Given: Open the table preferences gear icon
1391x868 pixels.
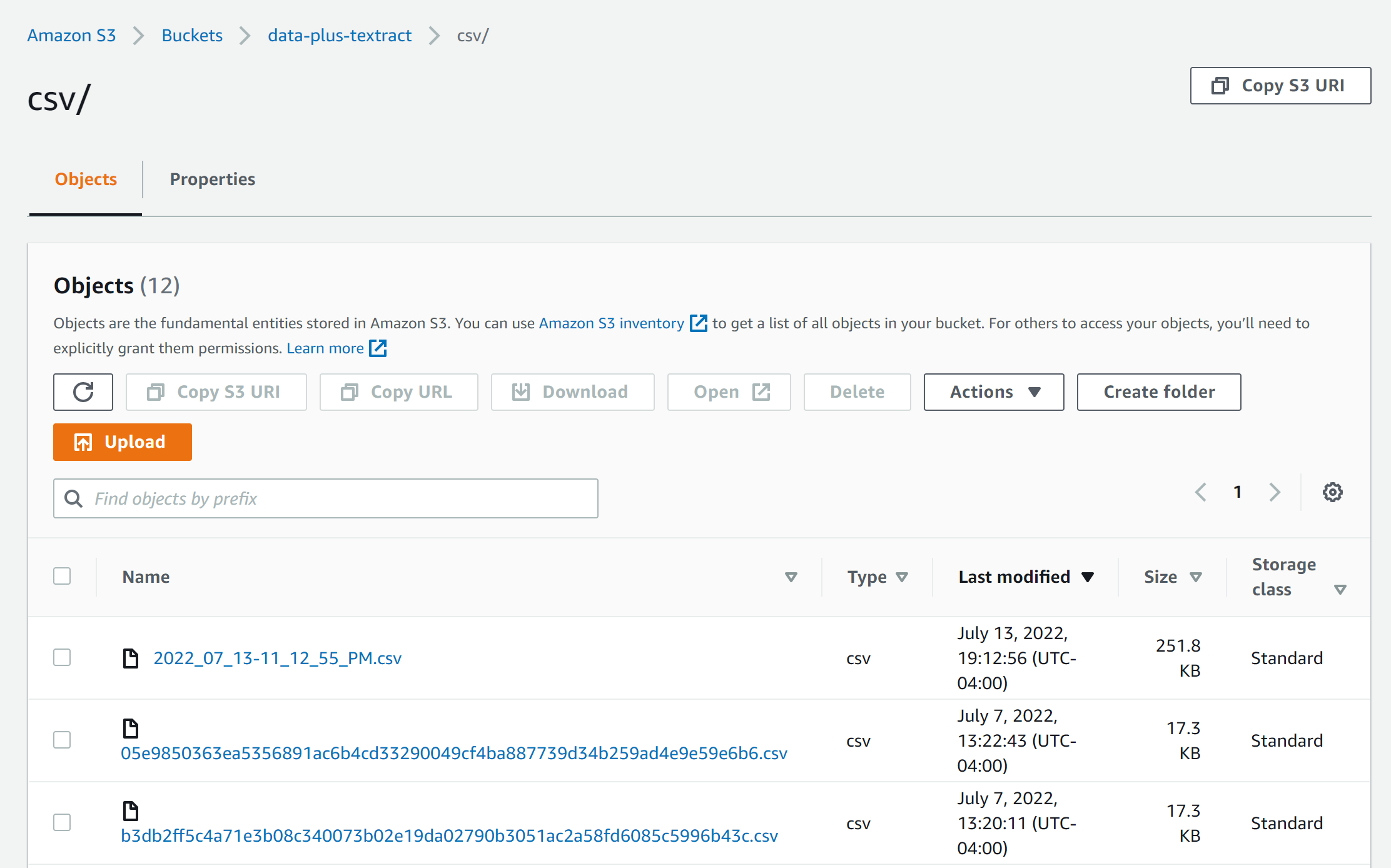Looking at the screenshot, I should pos(1332,492).
